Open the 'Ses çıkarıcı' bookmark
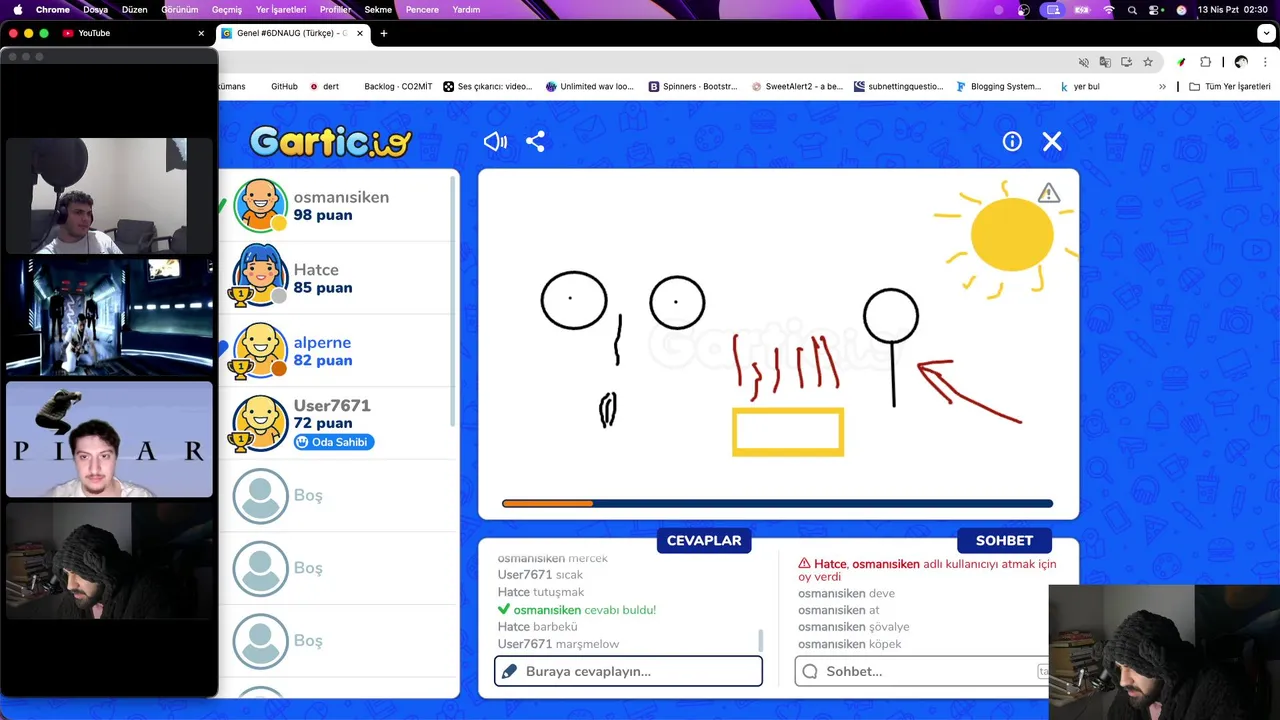Viewport: 1280px width, 720px height. (488, 87)
